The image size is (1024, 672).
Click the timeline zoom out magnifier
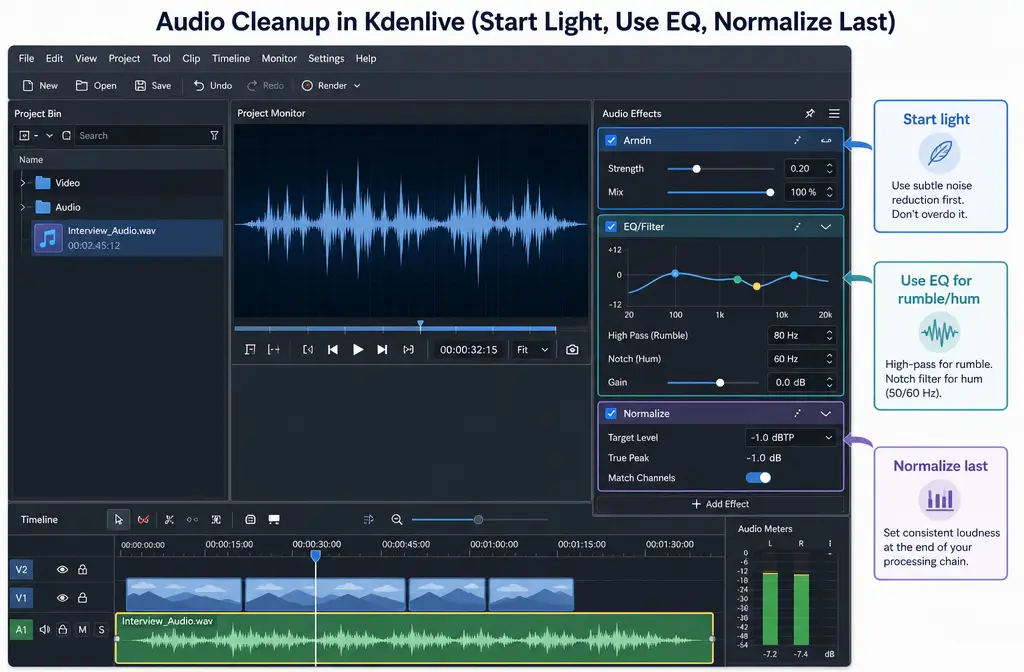[396, 520]
